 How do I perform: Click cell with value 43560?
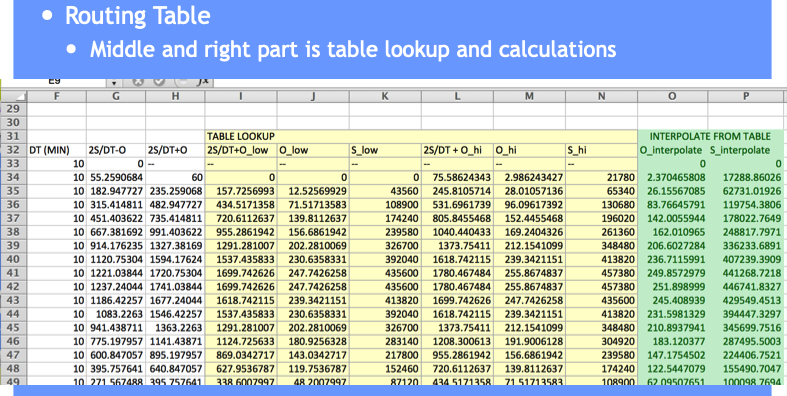pyautogui.click(x=385, y=191)
